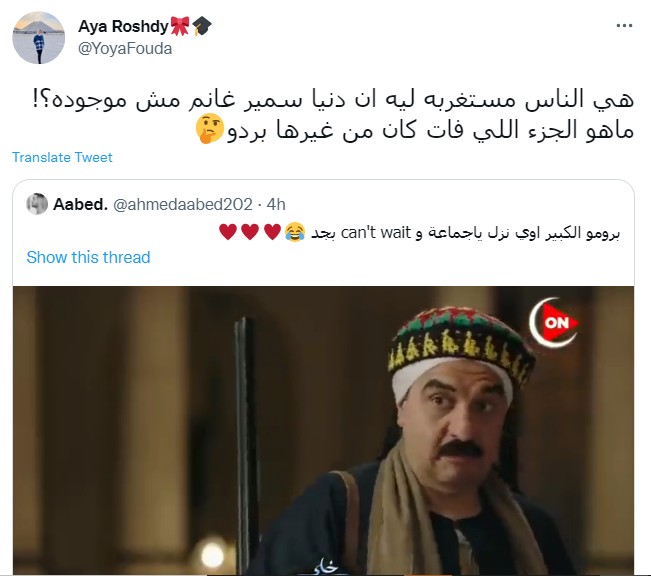Click the laughing tears emoji
This screenshot has height=576, width=651.
tap(295, 232)
